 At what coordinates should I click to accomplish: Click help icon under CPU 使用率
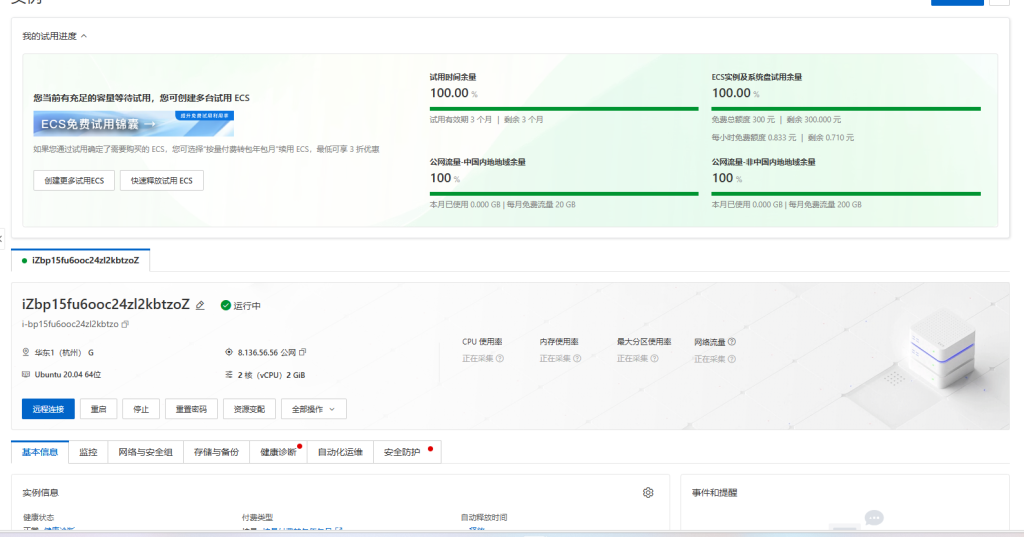(500, 359)
